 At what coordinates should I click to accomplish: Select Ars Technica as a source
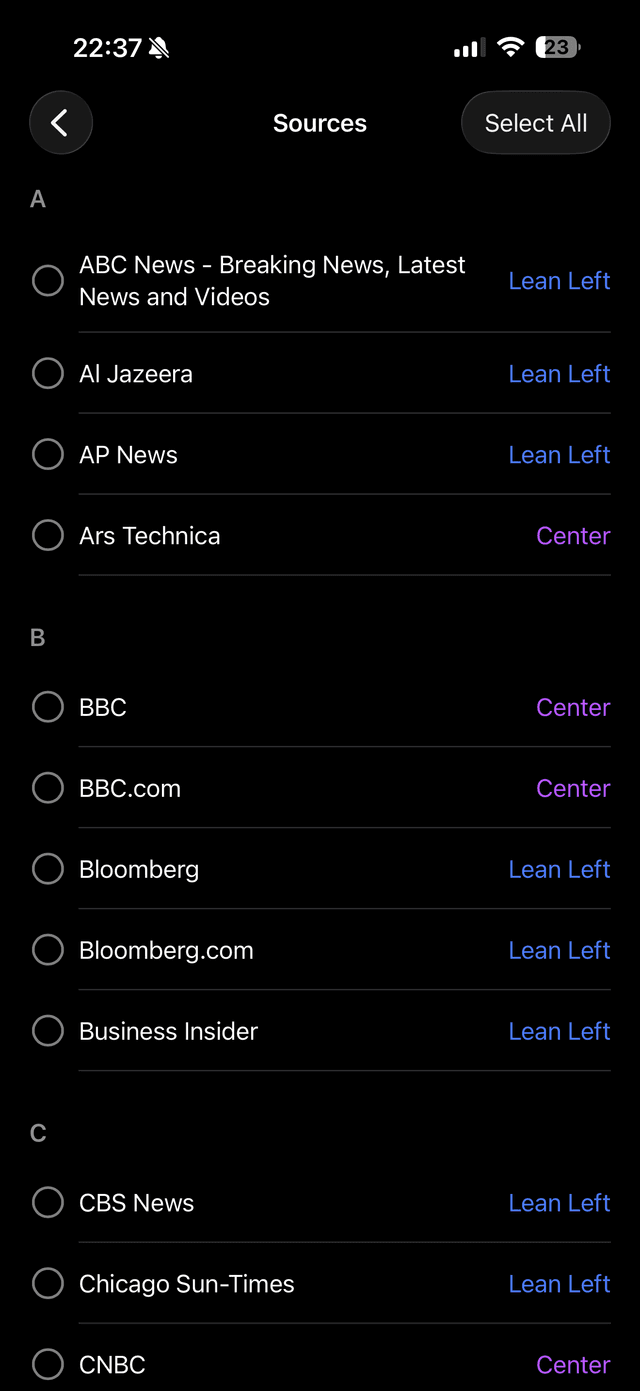(47, 535)
